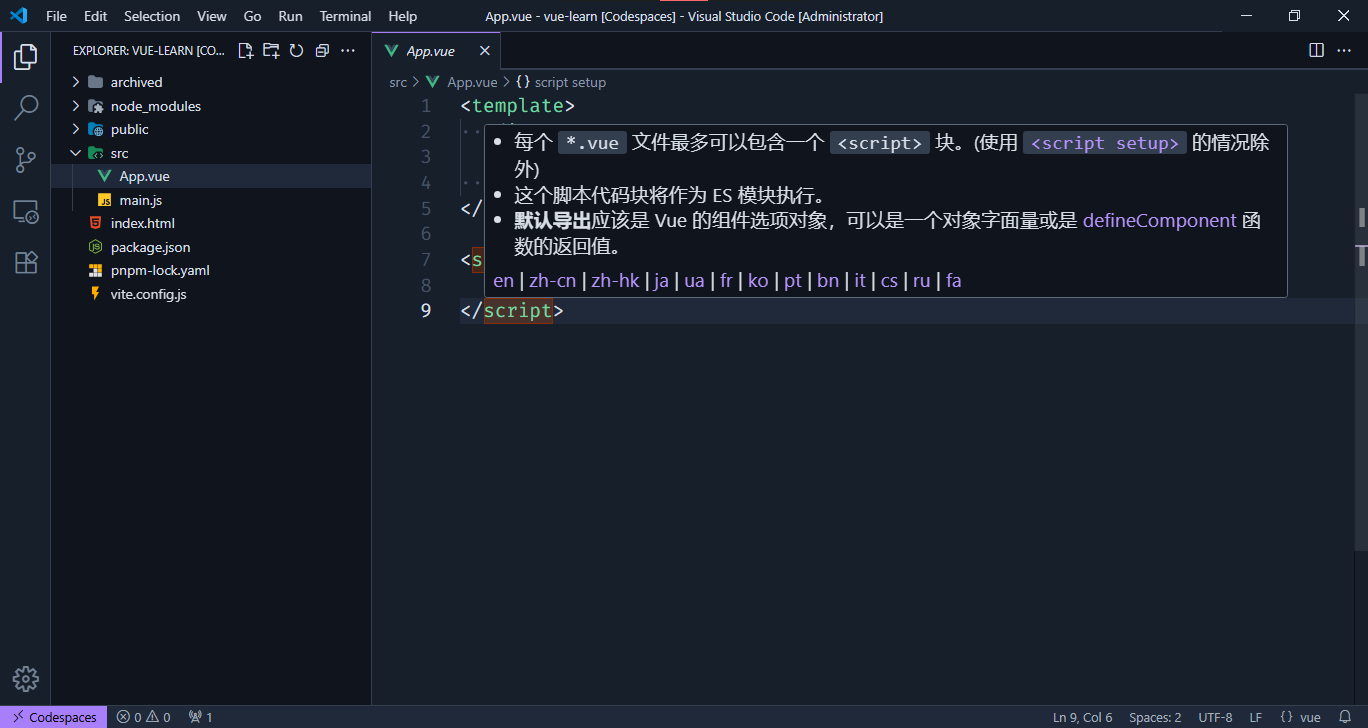Open the Go menu
1368x728 pixels.
[x=253, y=16]
